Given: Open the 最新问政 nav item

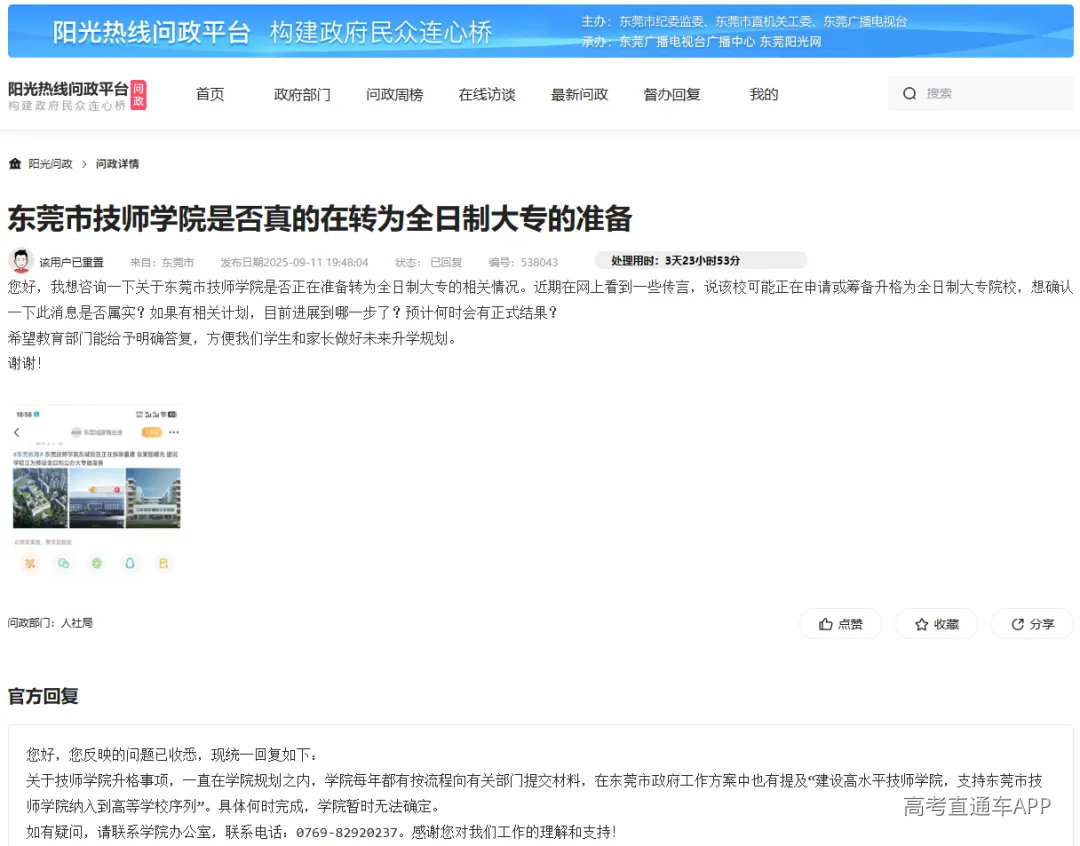Looking at the screenshot, I should click(579, 94).
